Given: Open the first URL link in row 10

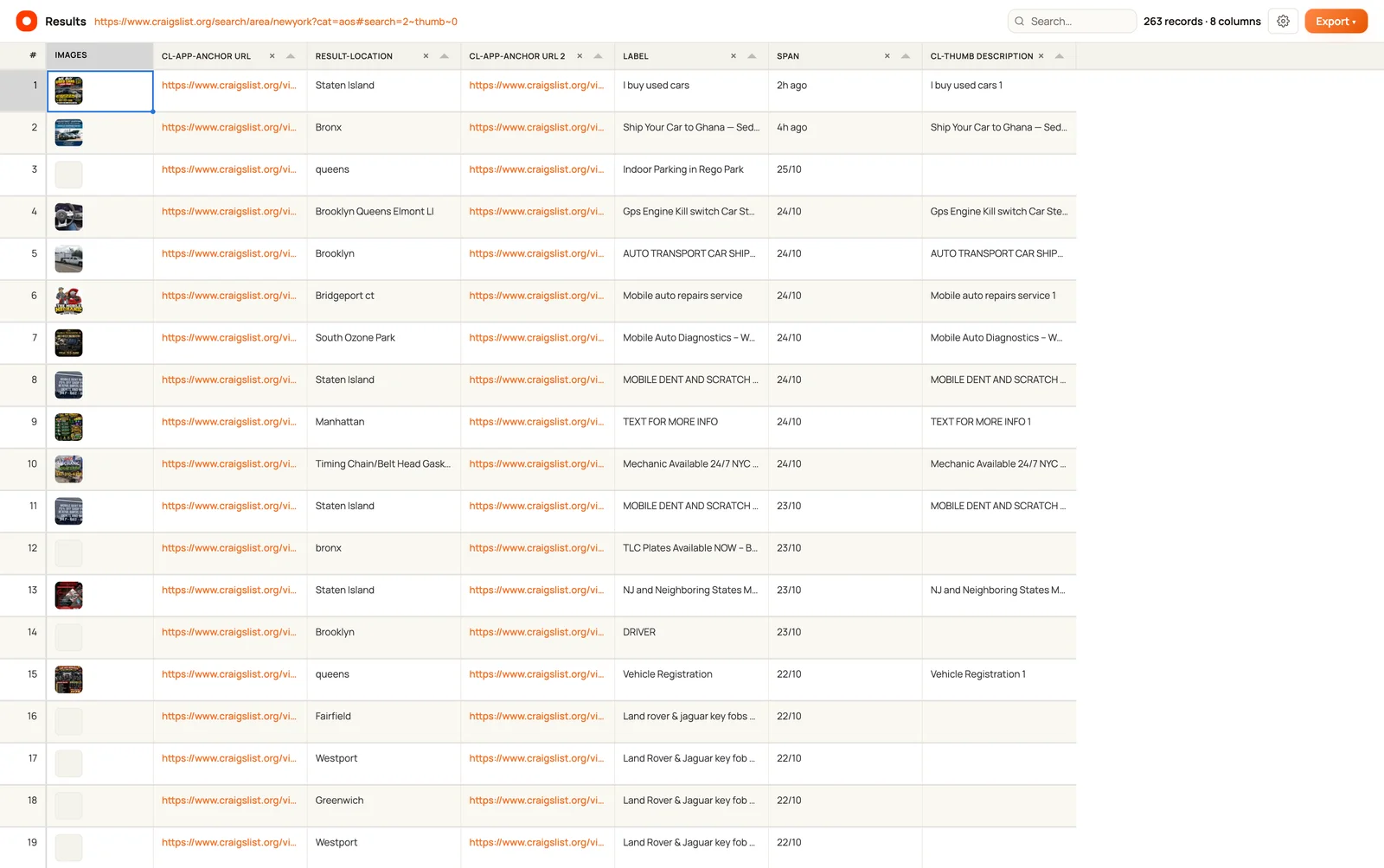Looking at the screenshot, I should [x=229, y=464].
